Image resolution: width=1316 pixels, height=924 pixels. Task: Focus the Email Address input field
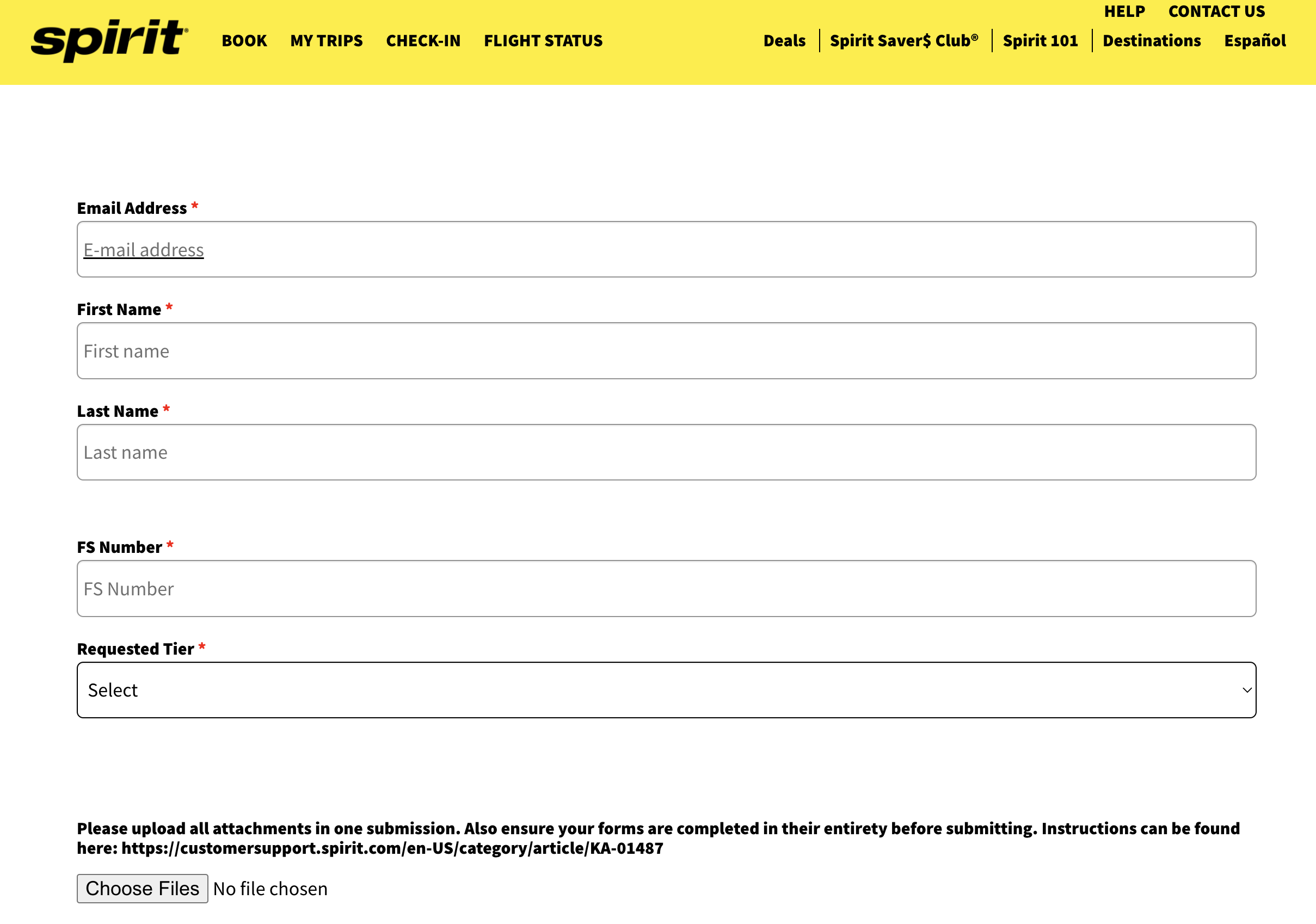pos(666,249)
